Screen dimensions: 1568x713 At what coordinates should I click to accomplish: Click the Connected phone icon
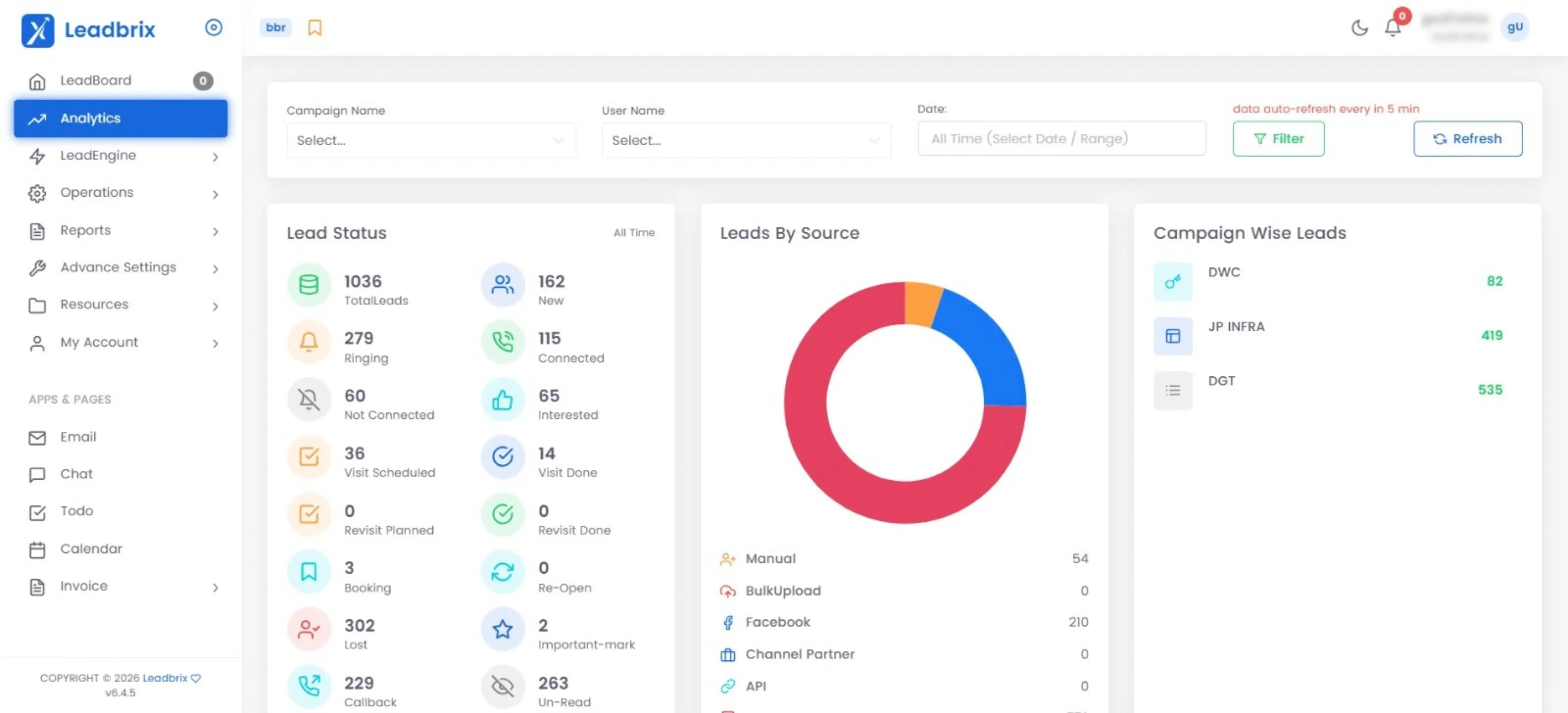pos(503,342)
